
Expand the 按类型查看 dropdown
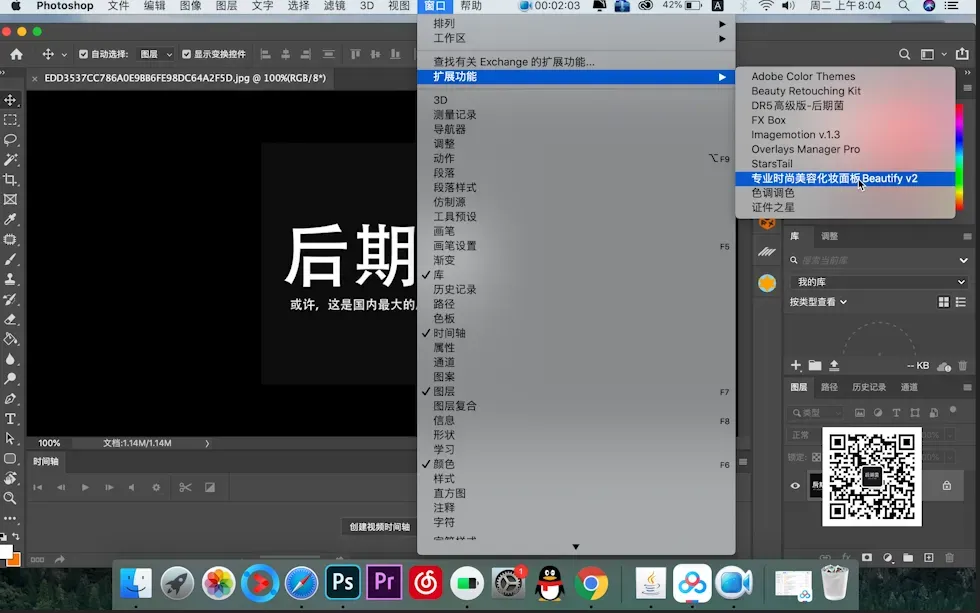(x=818, y=302)
